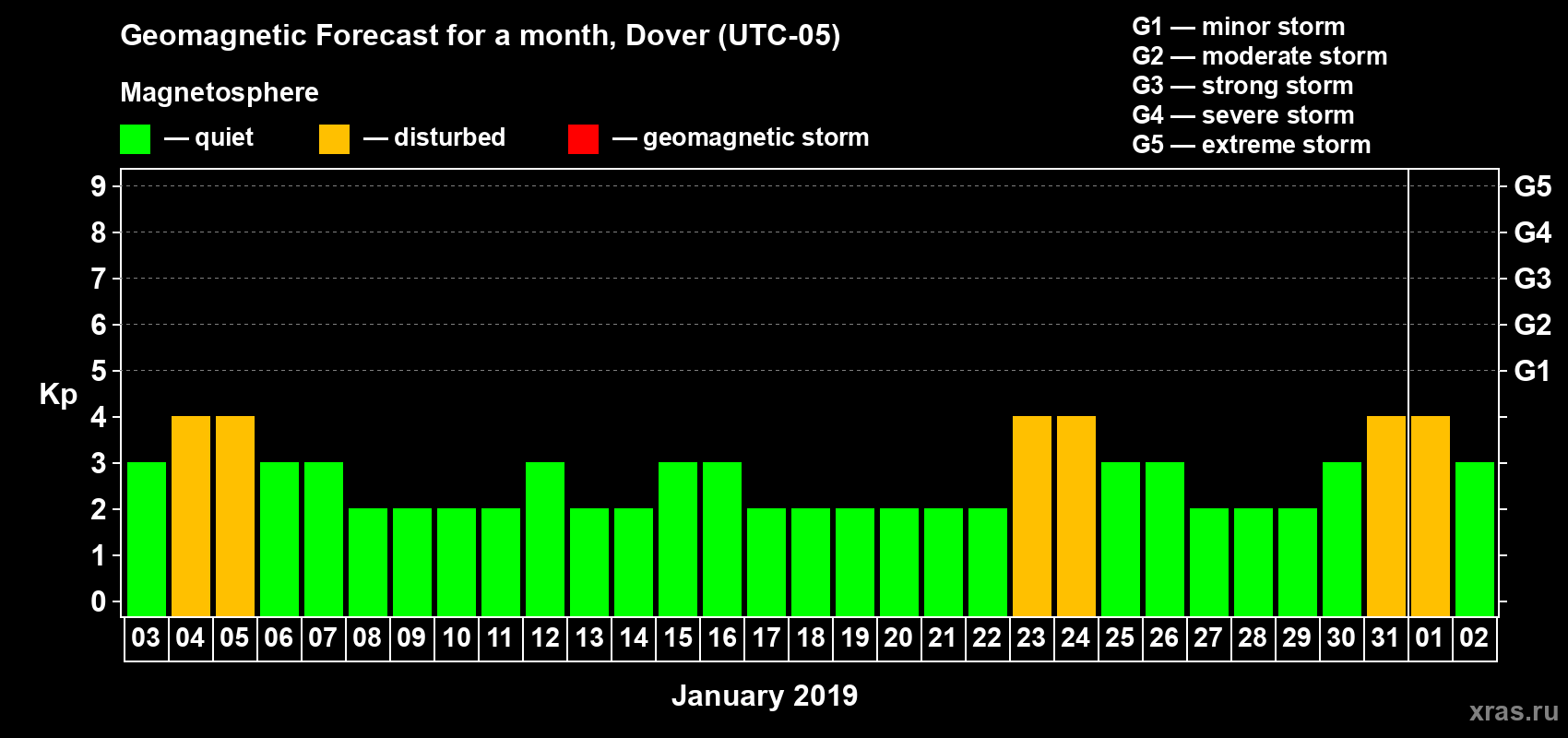Click the date label 19

coord(854,637)
